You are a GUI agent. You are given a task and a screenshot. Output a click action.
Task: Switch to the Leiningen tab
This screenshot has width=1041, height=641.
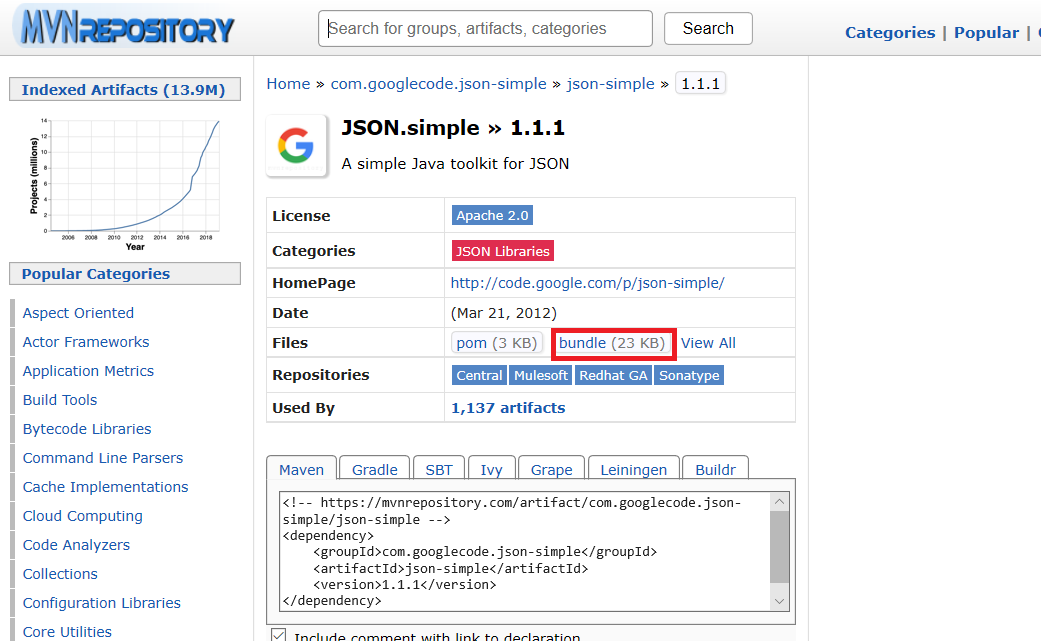(633, 468)
